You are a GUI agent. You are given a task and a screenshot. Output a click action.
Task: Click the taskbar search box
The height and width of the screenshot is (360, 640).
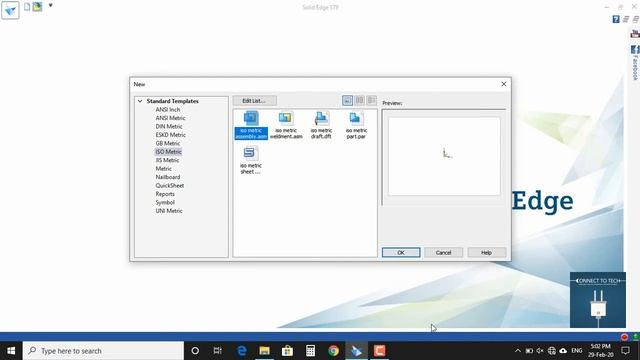pyautogui.click(x=103, y=351)
